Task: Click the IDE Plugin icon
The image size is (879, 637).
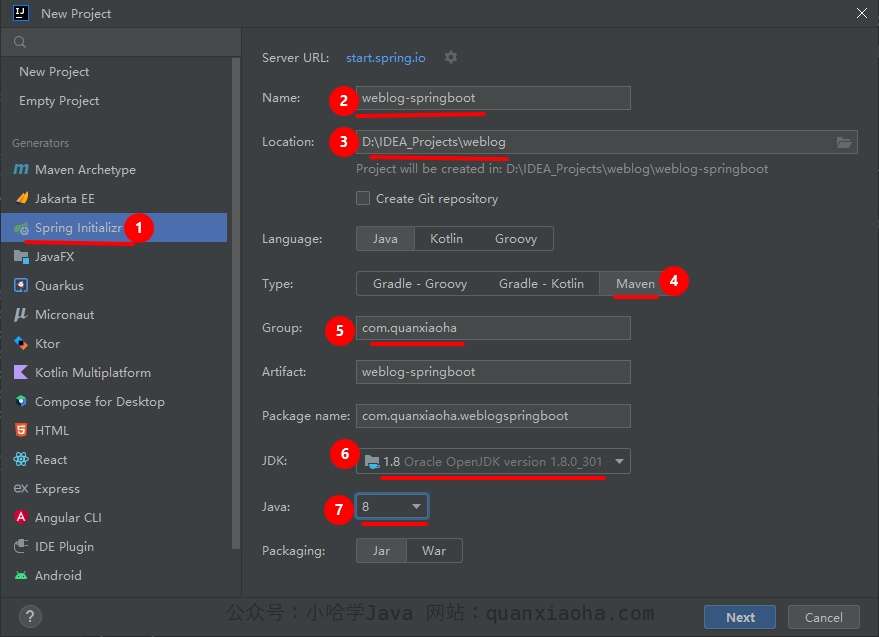Action: 21,546
